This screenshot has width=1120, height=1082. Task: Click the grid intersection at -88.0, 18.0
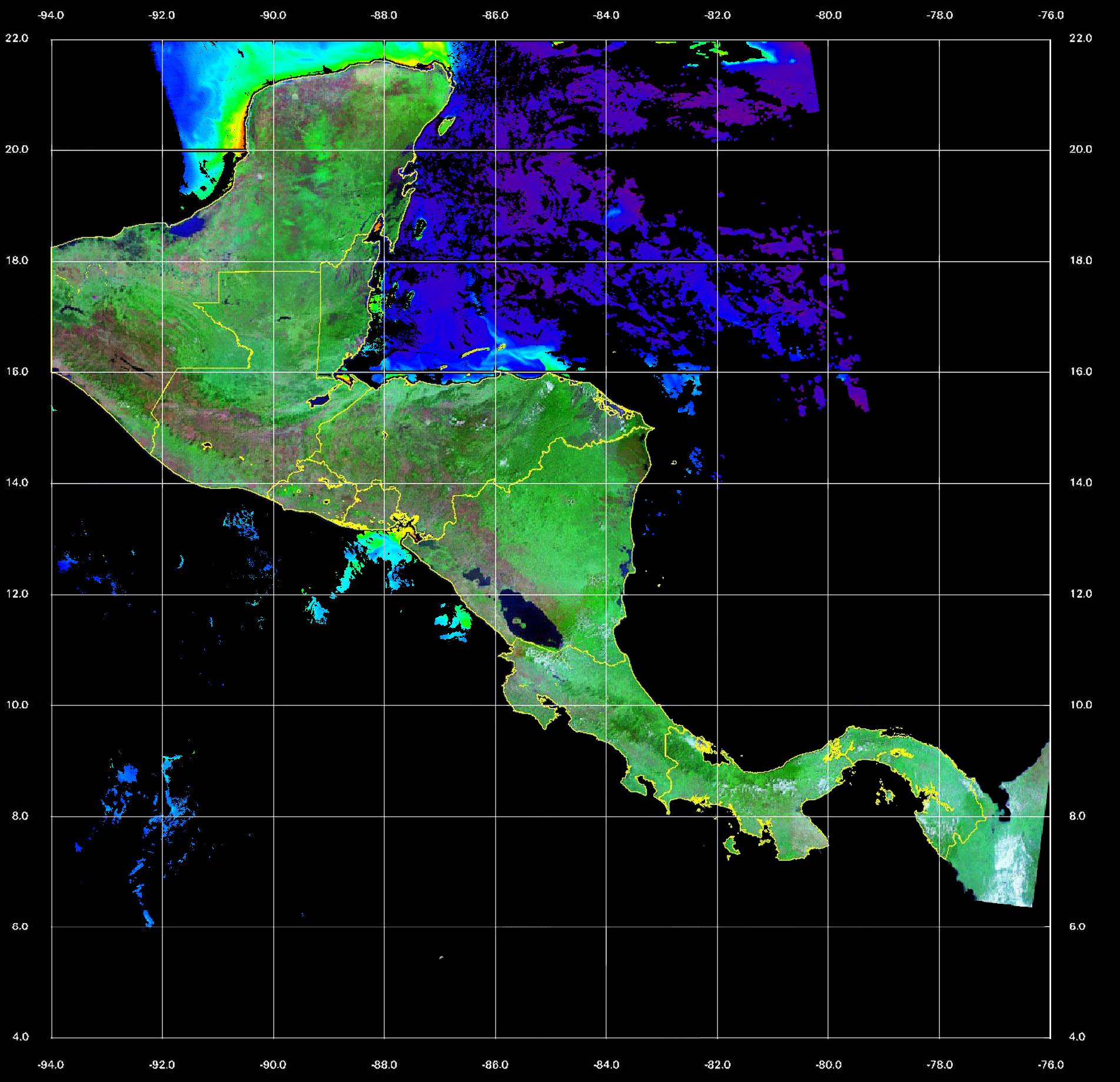click(384, 261)
